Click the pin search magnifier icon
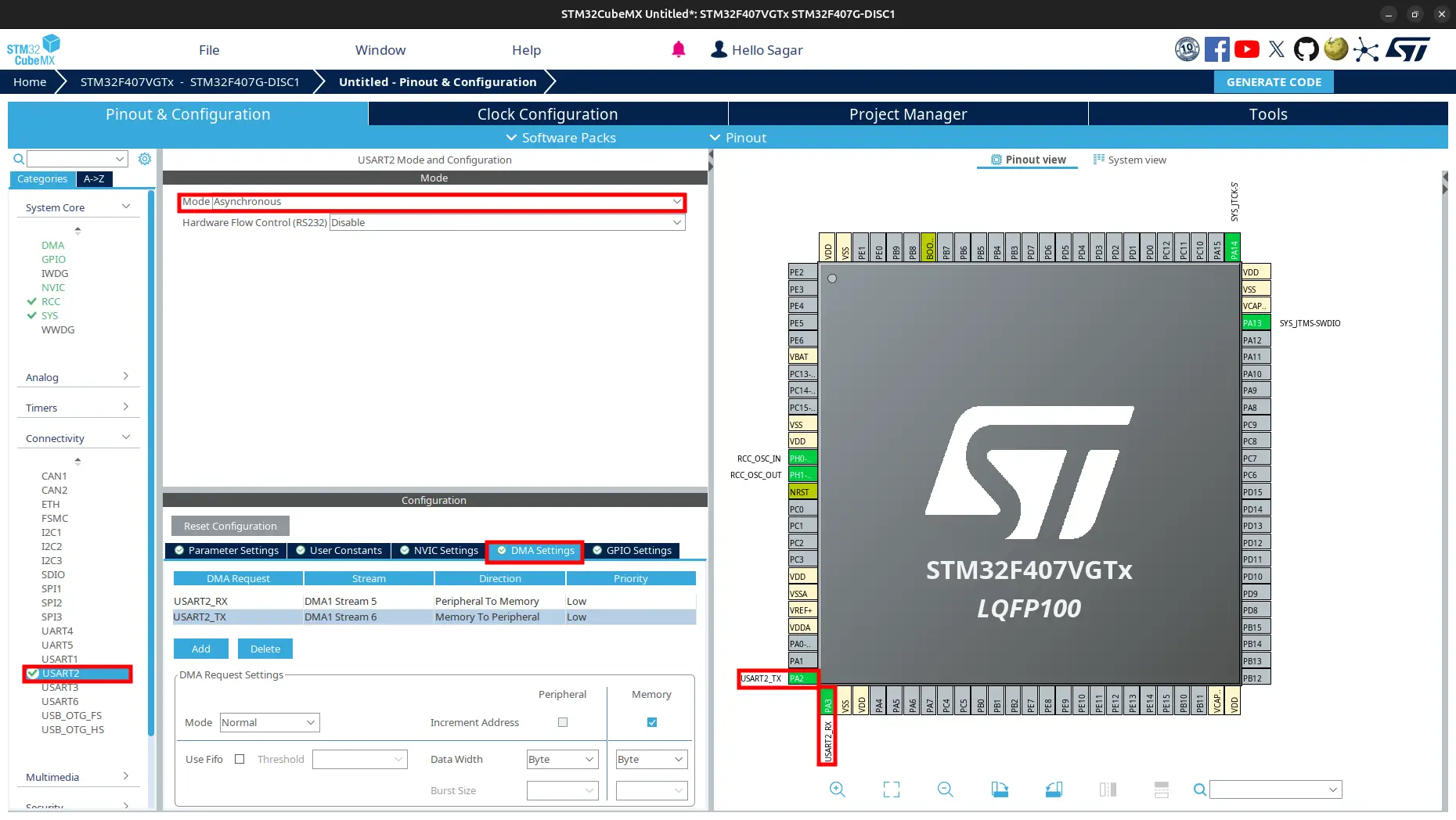The image size is (1456, 820). [x=1199, y=789]
